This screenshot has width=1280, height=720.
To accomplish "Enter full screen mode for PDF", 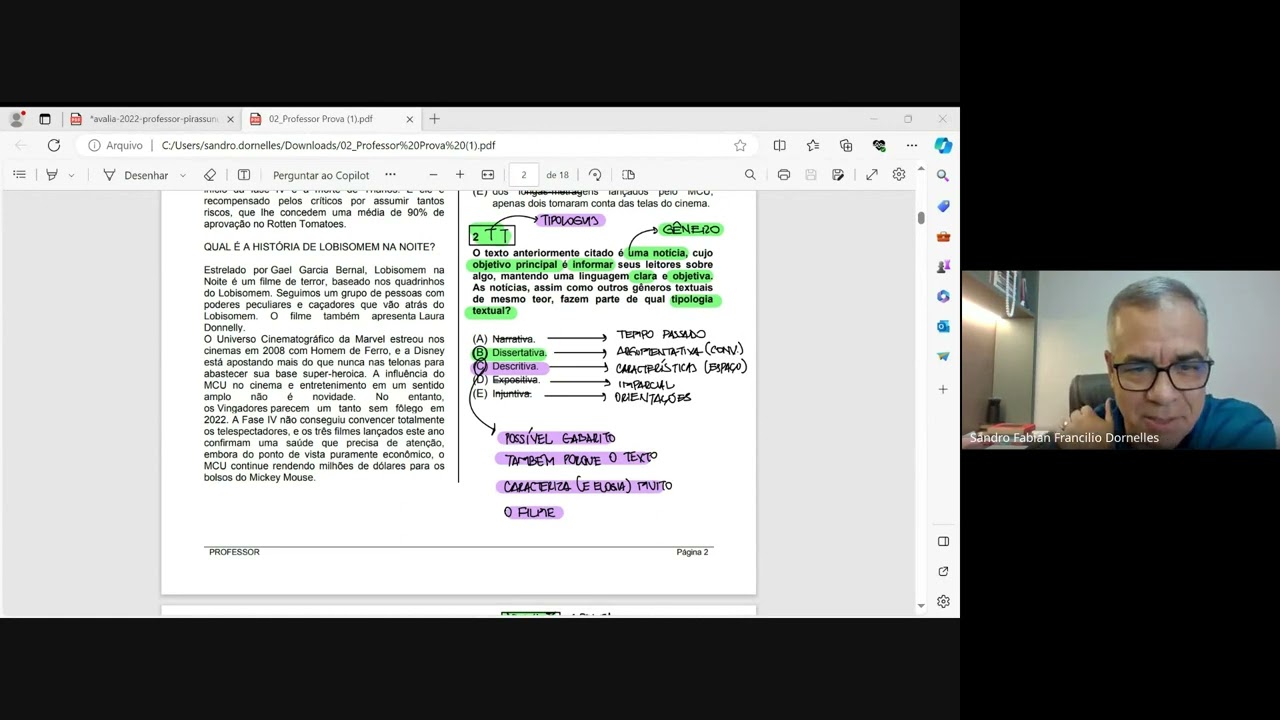I will [872, 175].
